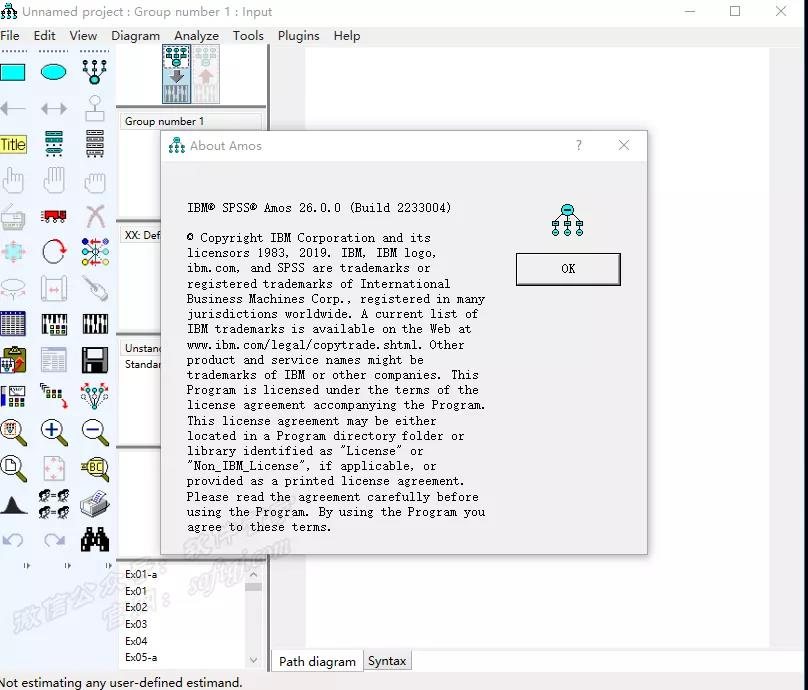Image resolution: width=808 pixels, height=690 pixels.
Task: Open list variables in data set icon
Action: point(95,144)
